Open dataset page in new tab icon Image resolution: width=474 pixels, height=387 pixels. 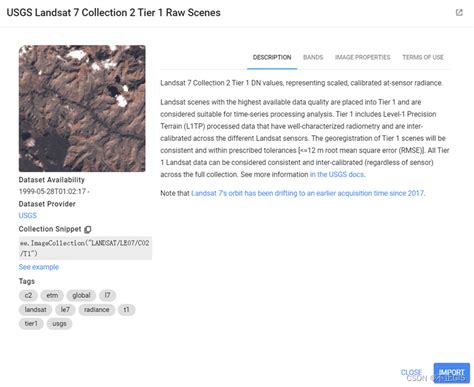click(459, 13)
